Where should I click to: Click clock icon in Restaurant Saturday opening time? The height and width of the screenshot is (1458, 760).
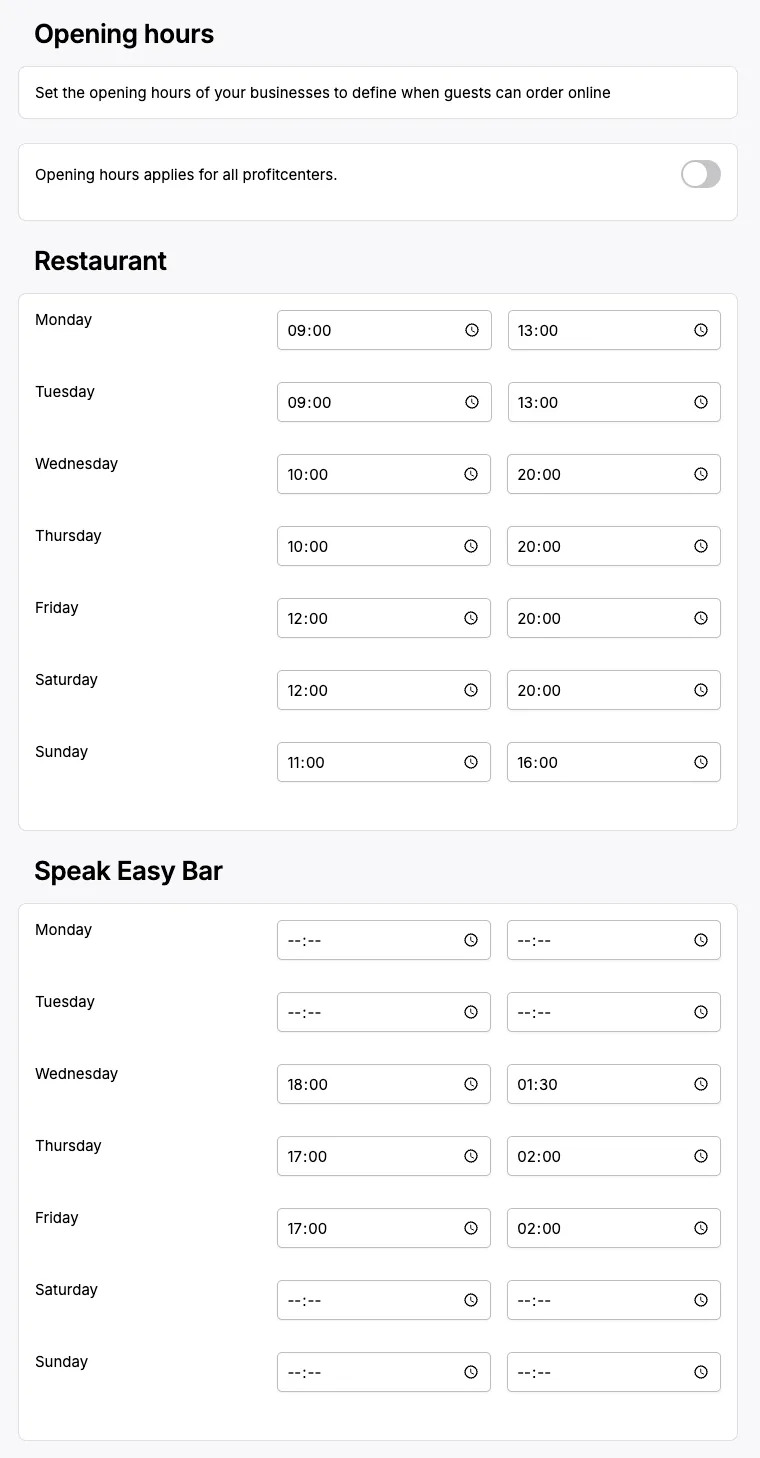click(x=471, y=690)
